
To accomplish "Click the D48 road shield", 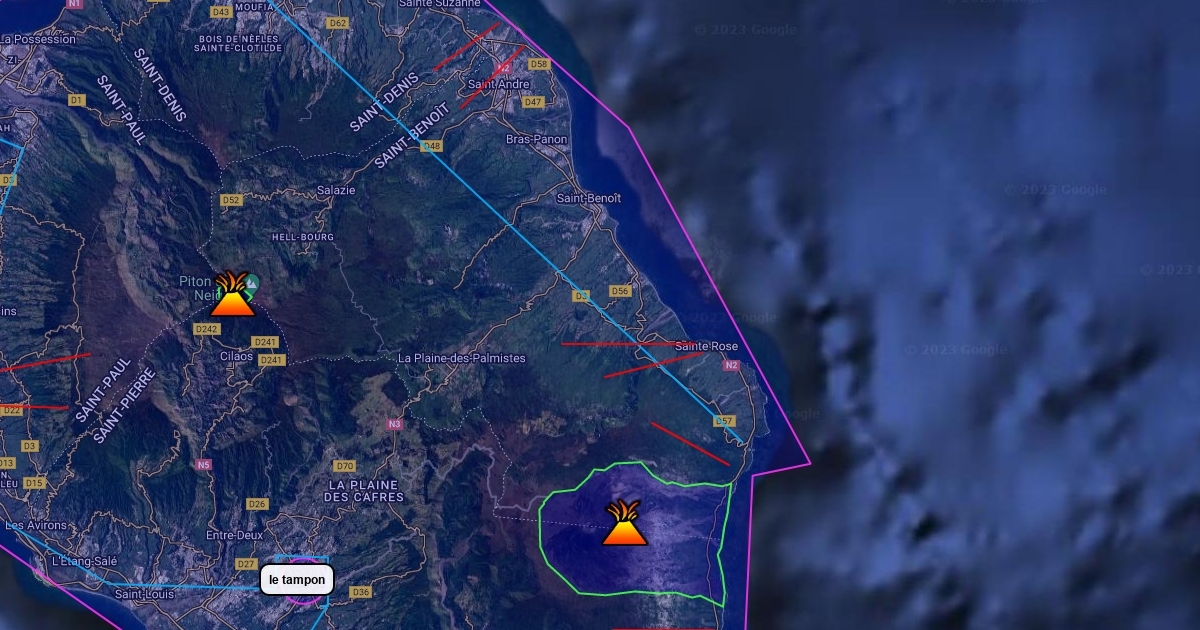I will [x=431, y=146].
